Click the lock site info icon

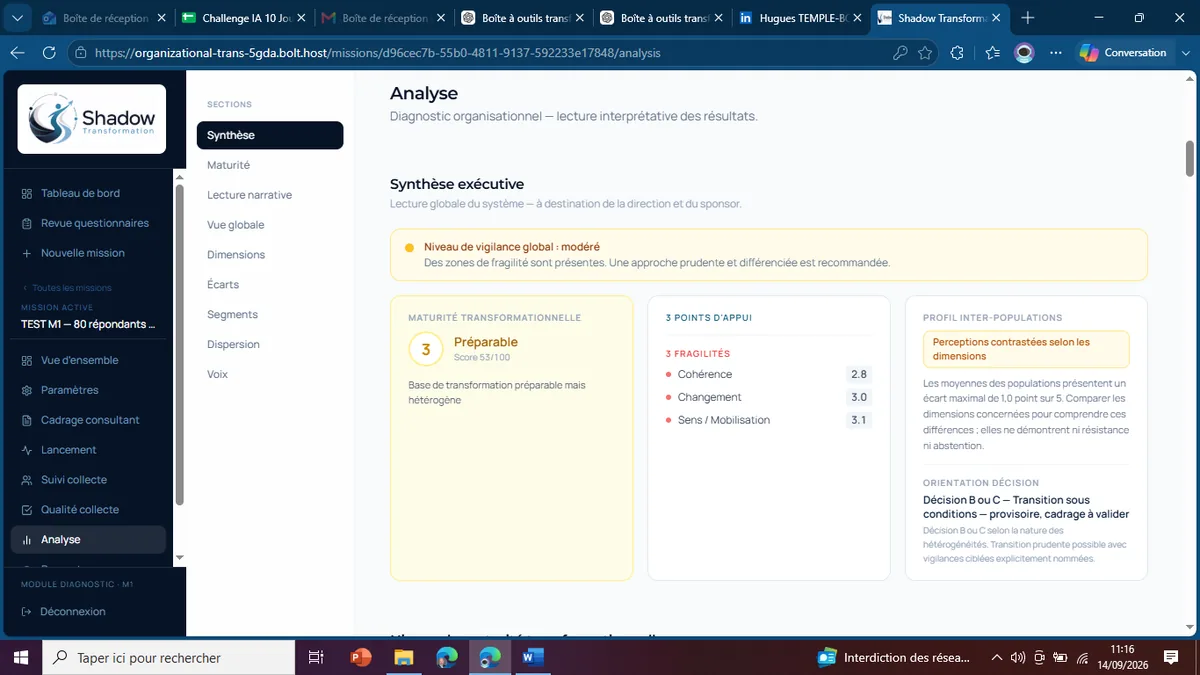click(x=82, y=53)
